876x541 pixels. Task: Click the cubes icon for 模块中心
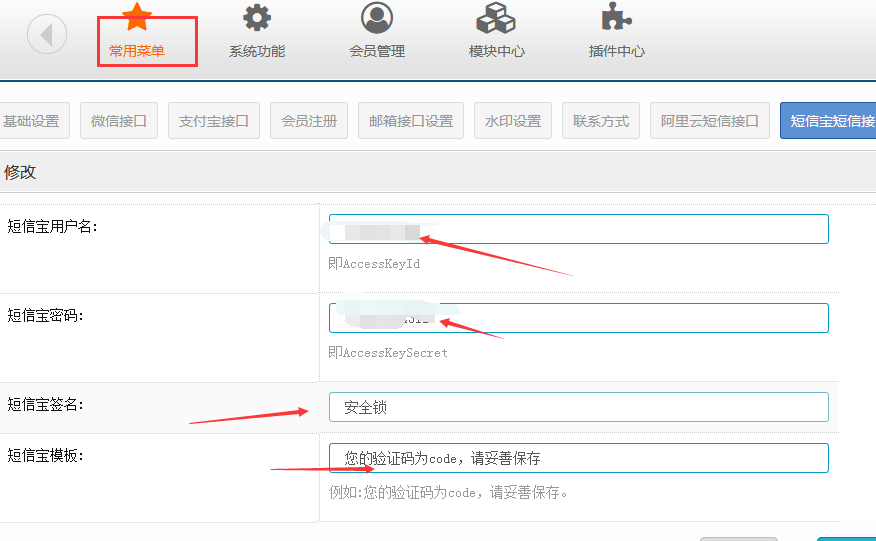click(x=496, y=18)
